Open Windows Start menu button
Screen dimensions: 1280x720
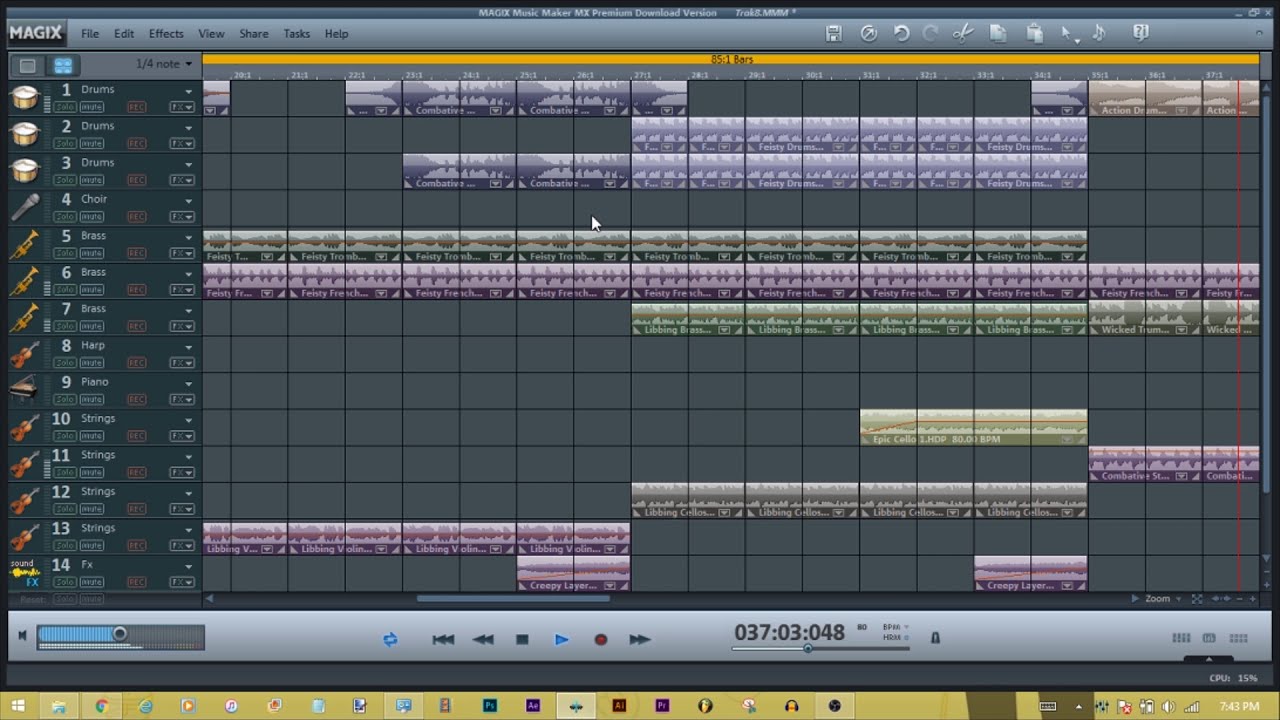click(18, 706)
